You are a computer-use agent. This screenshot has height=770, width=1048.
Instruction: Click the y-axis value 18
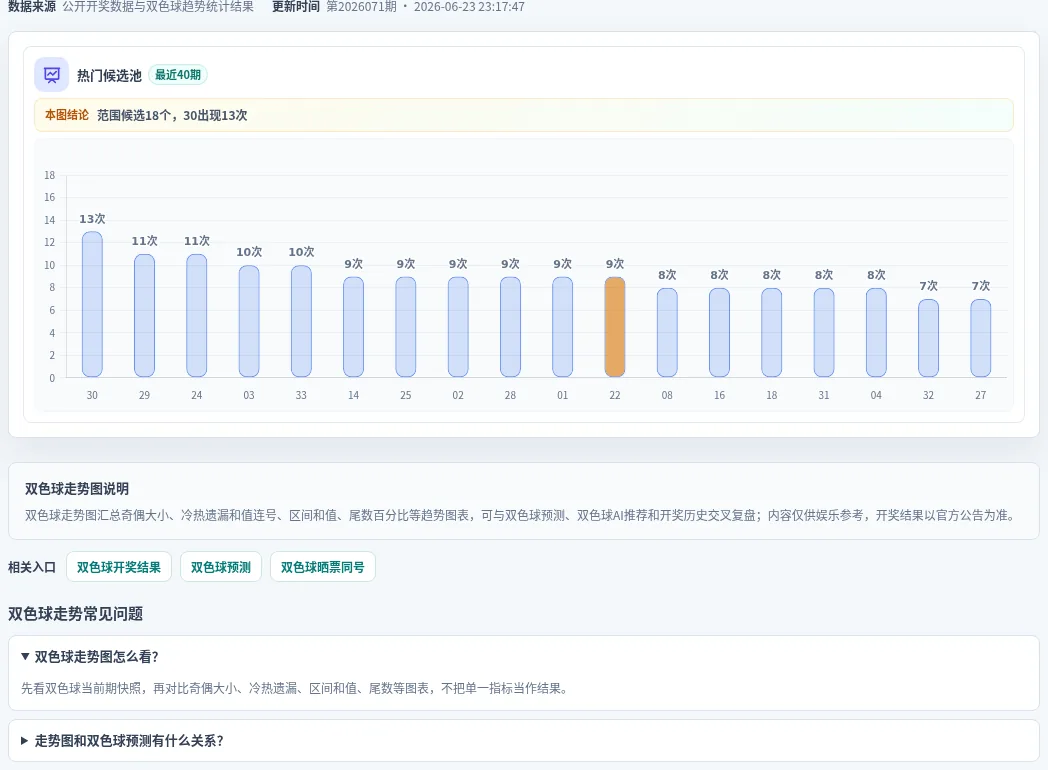(49, 175)
